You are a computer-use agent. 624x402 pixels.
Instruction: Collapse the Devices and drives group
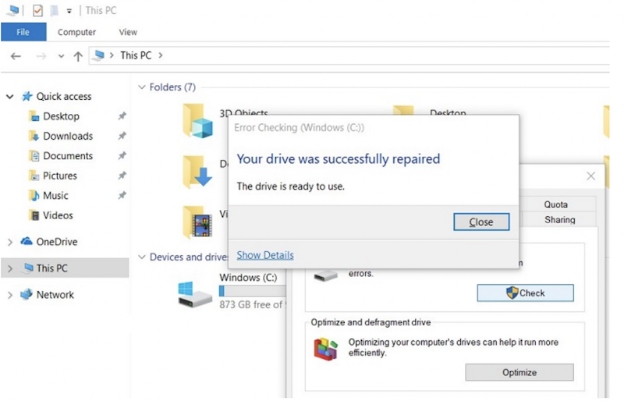(141, 257)
